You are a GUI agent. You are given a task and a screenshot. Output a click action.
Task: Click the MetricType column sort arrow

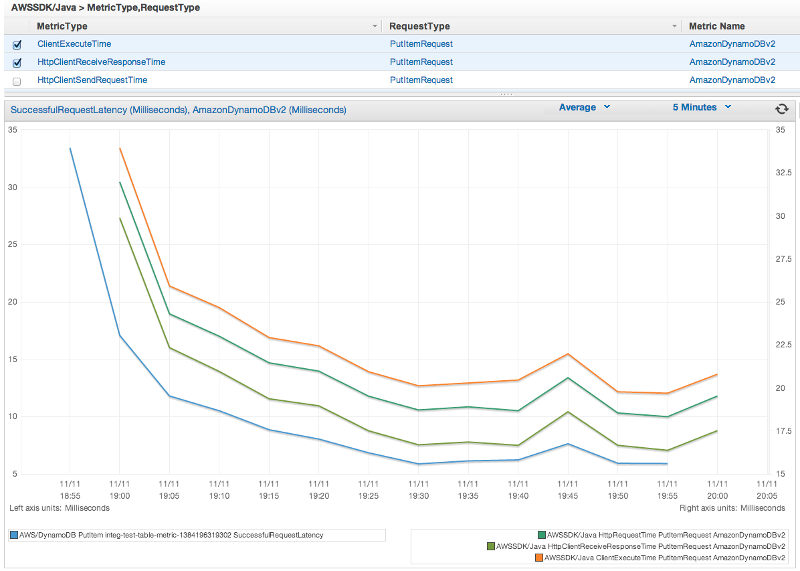(x=375, y=26)
